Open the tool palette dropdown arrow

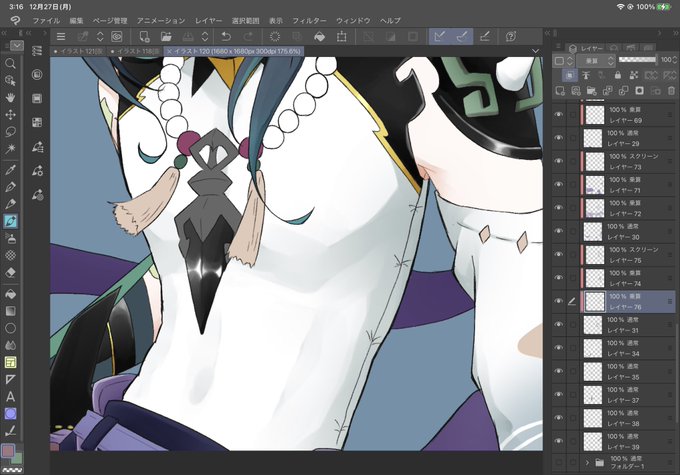click(16, 46)
